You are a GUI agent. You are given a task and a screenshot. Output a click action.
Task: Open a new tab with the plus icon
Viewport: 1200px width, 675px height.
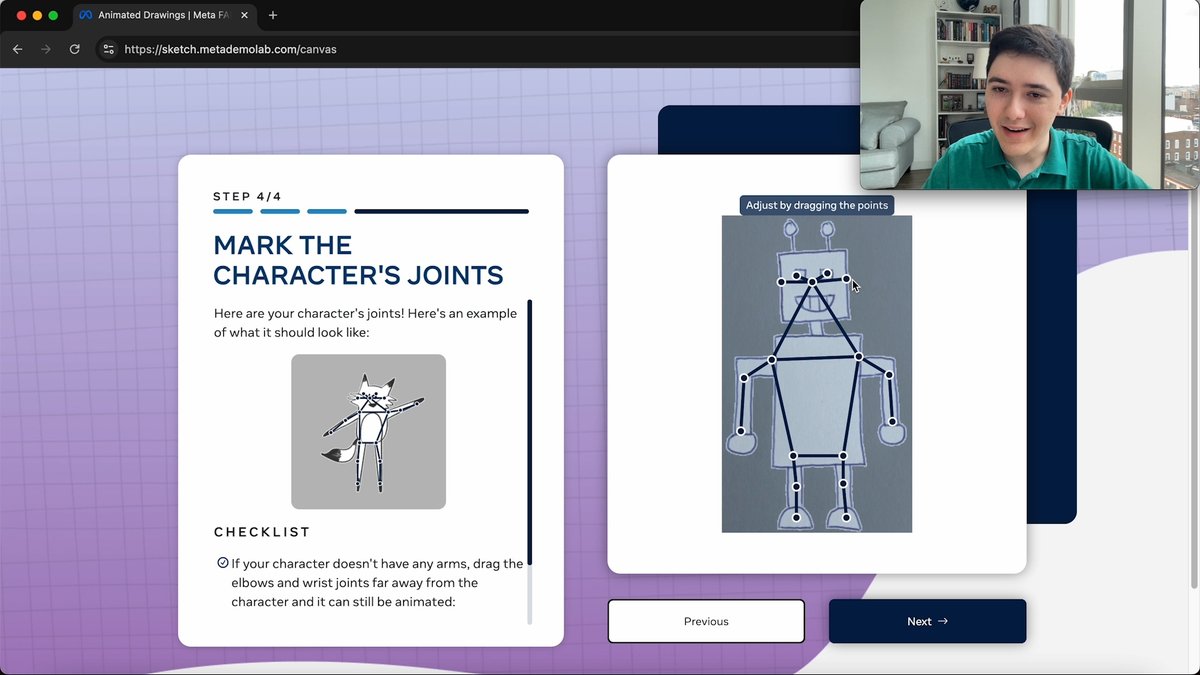[273, 15]
